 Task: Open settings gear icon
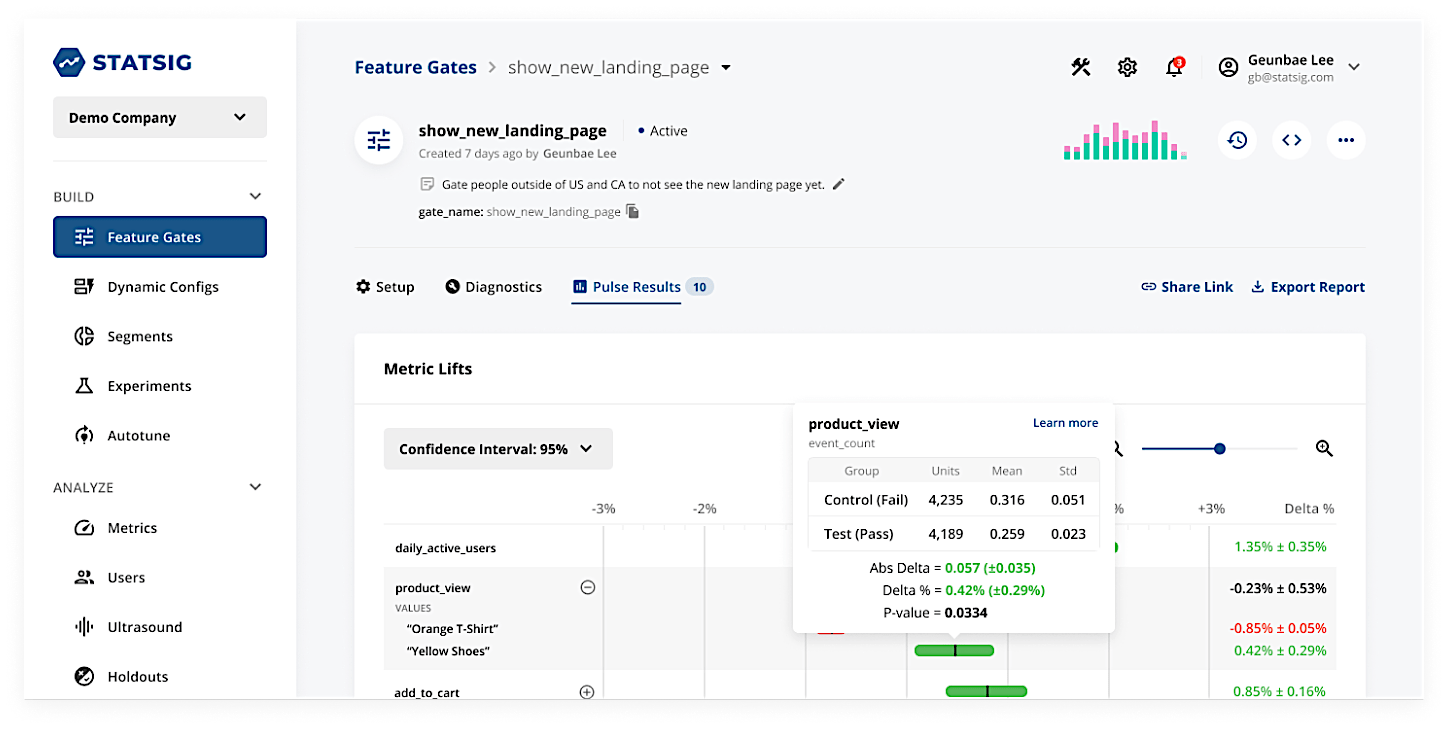(x=1127, y=67)
